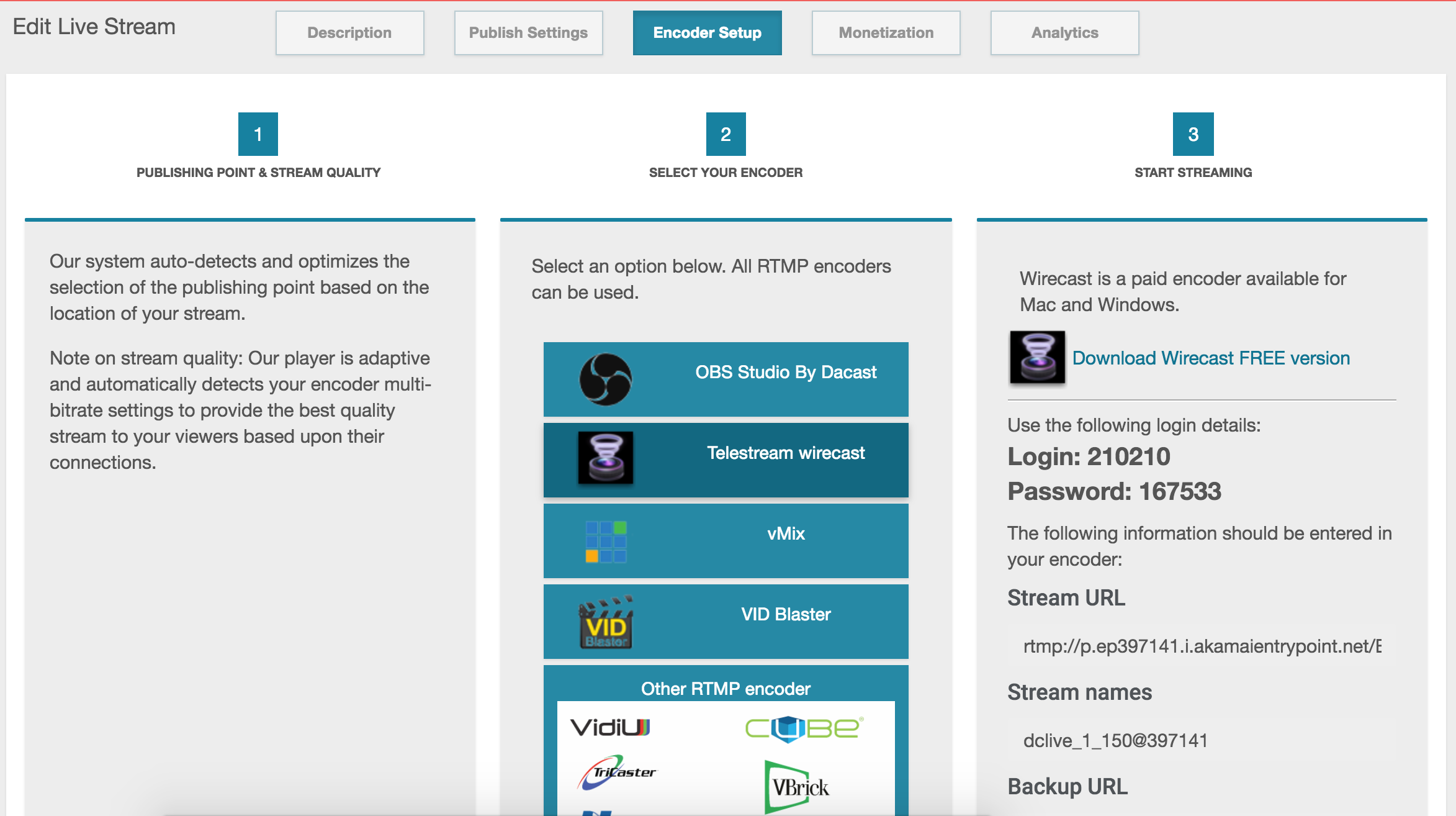1456x816 pixels.
Task: Switch to the Analytics tab
Action: pyautogui.click(x=1065, y=32)
